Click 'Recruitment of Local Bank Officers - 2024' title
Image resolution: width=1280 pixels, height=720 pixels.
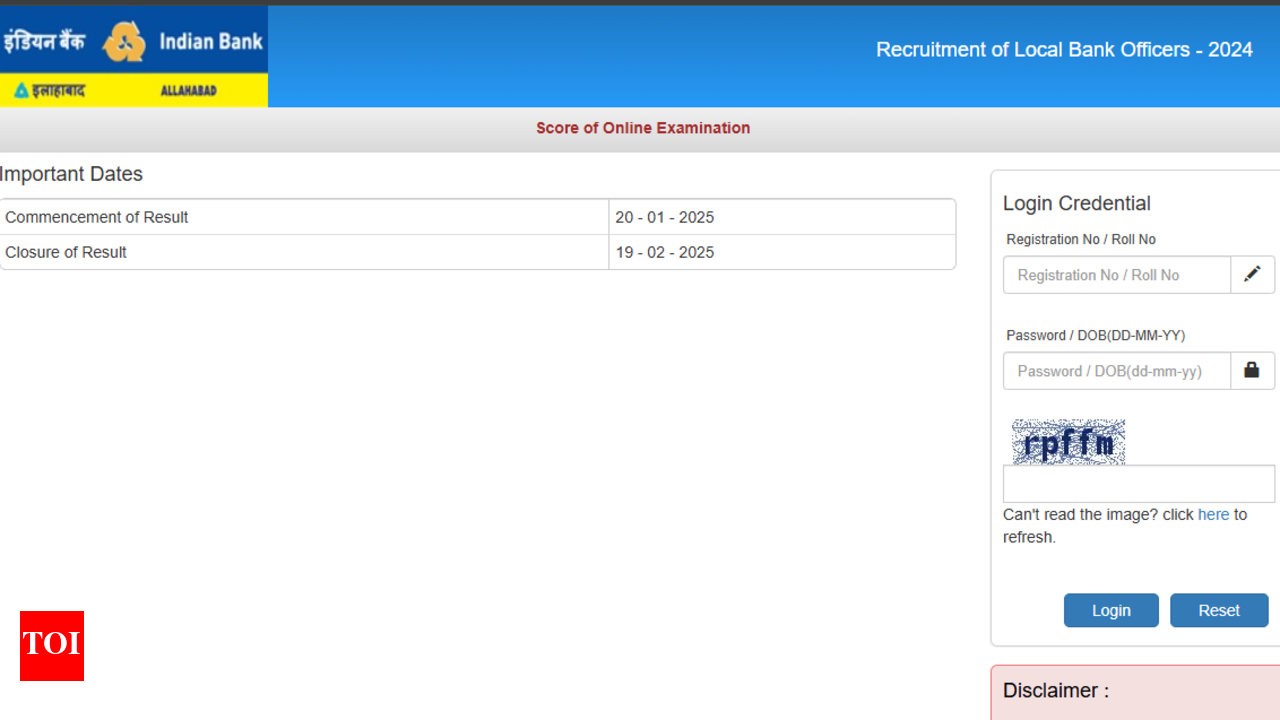tap(1064, 50)
